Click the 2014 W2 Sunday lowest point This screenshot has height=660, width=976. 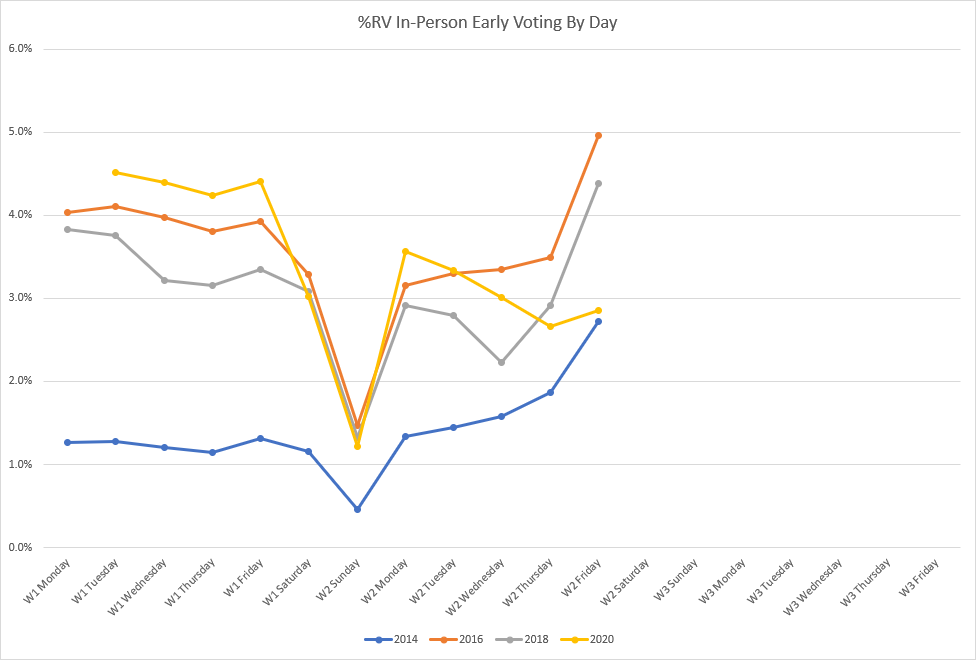pos(357,509)
